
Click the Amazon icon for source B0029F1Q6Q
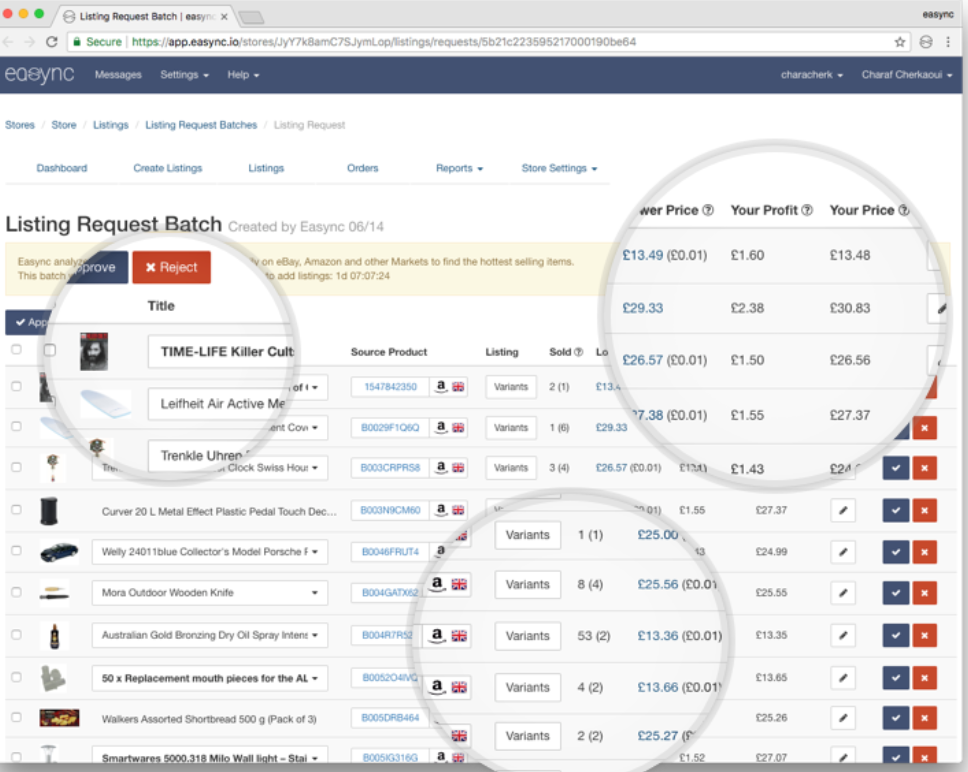pyautogui.click(x=440, y=427)
